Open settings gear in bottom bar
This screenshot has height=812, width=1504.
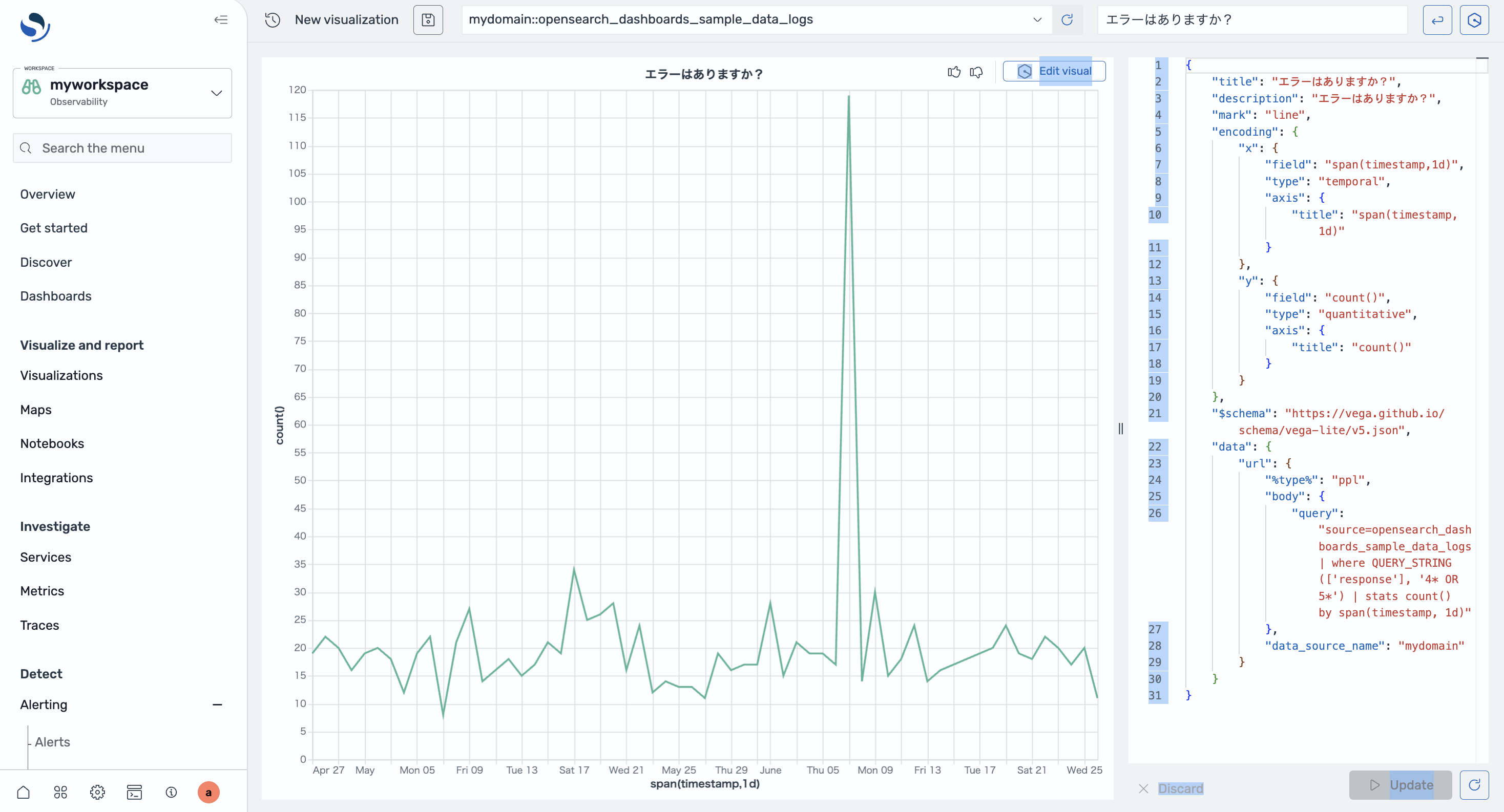coord(97,792)
